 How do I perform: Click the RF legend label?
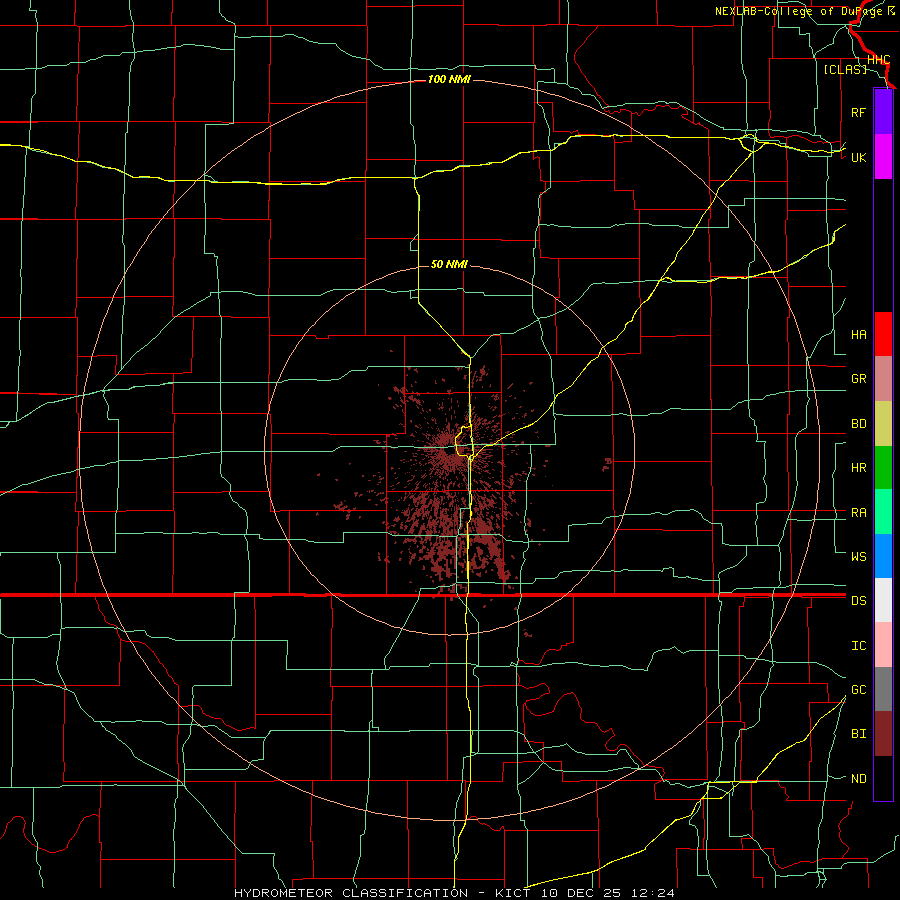pos(858,112)
